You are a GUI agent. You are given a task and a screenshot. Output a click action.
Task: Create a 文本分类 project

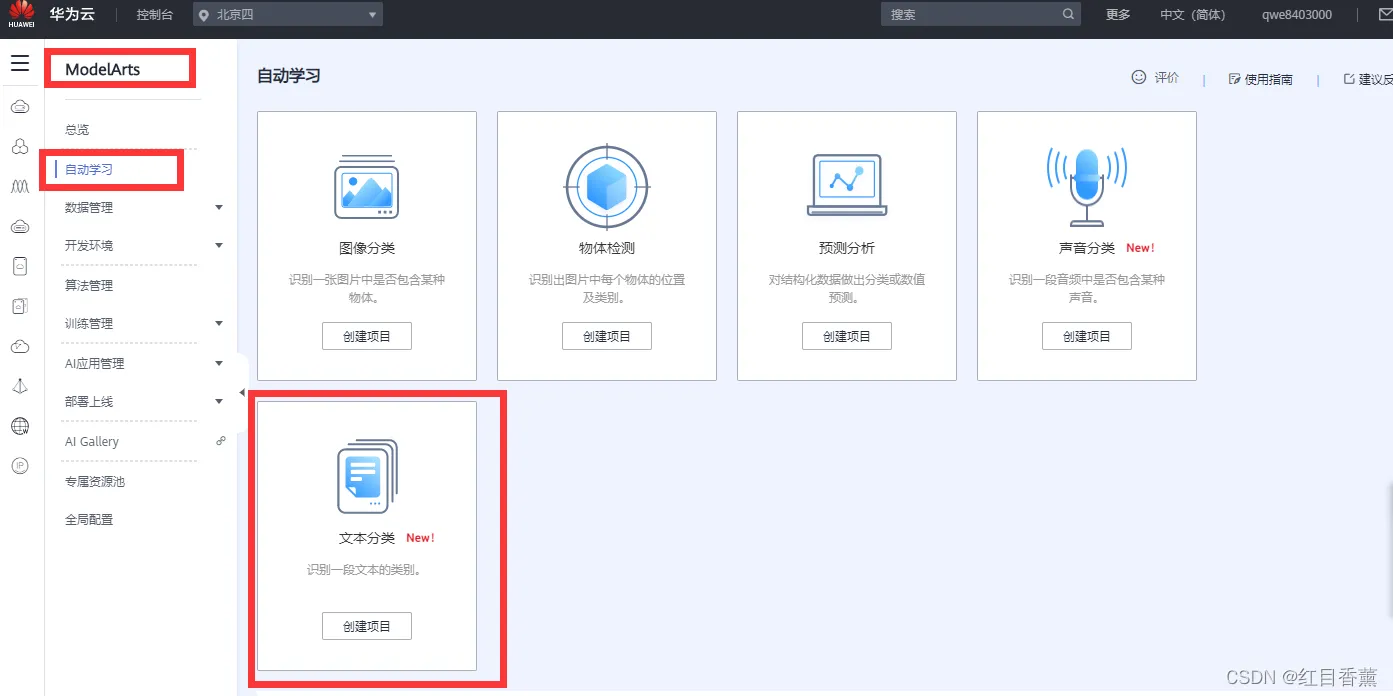point(367,626)
